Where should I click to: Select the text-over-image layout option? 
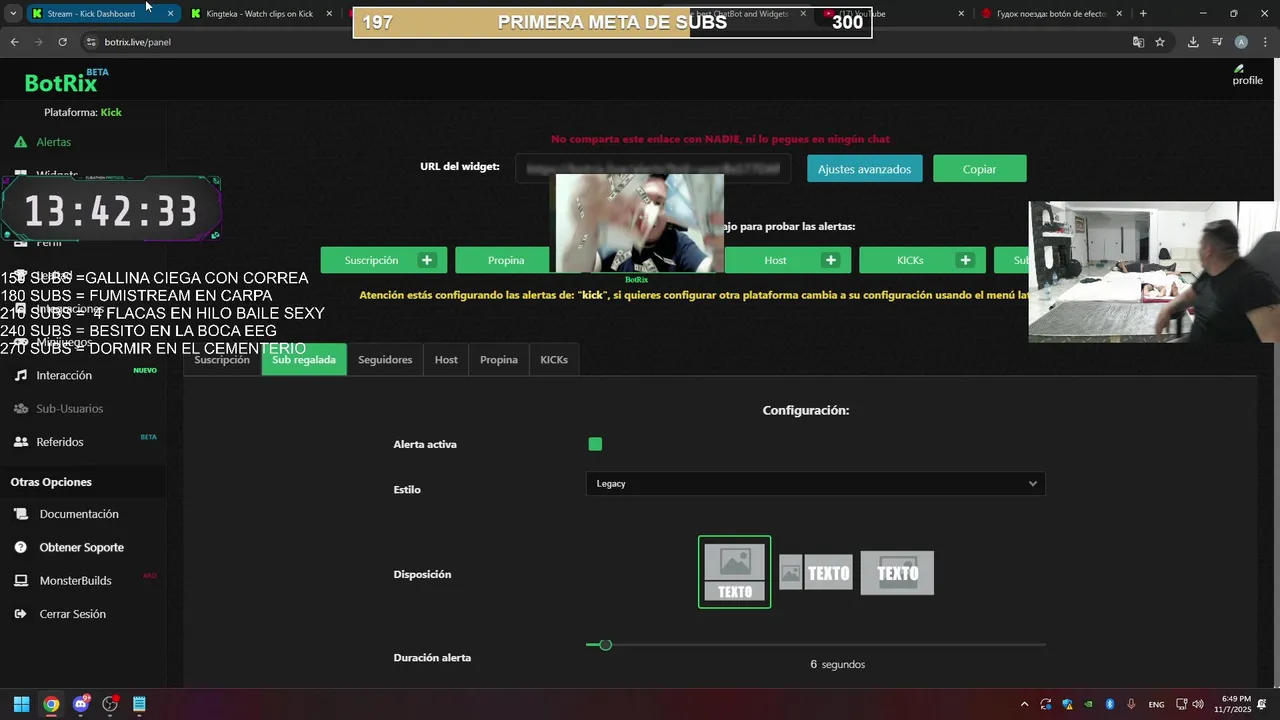(x=897, y=573)
